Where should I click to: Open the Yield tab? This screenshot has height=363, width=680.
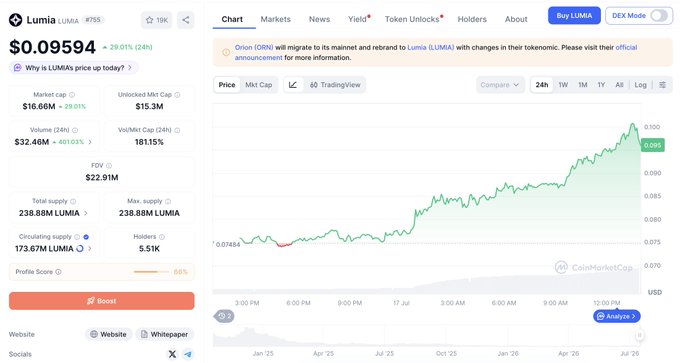point(358,19)
